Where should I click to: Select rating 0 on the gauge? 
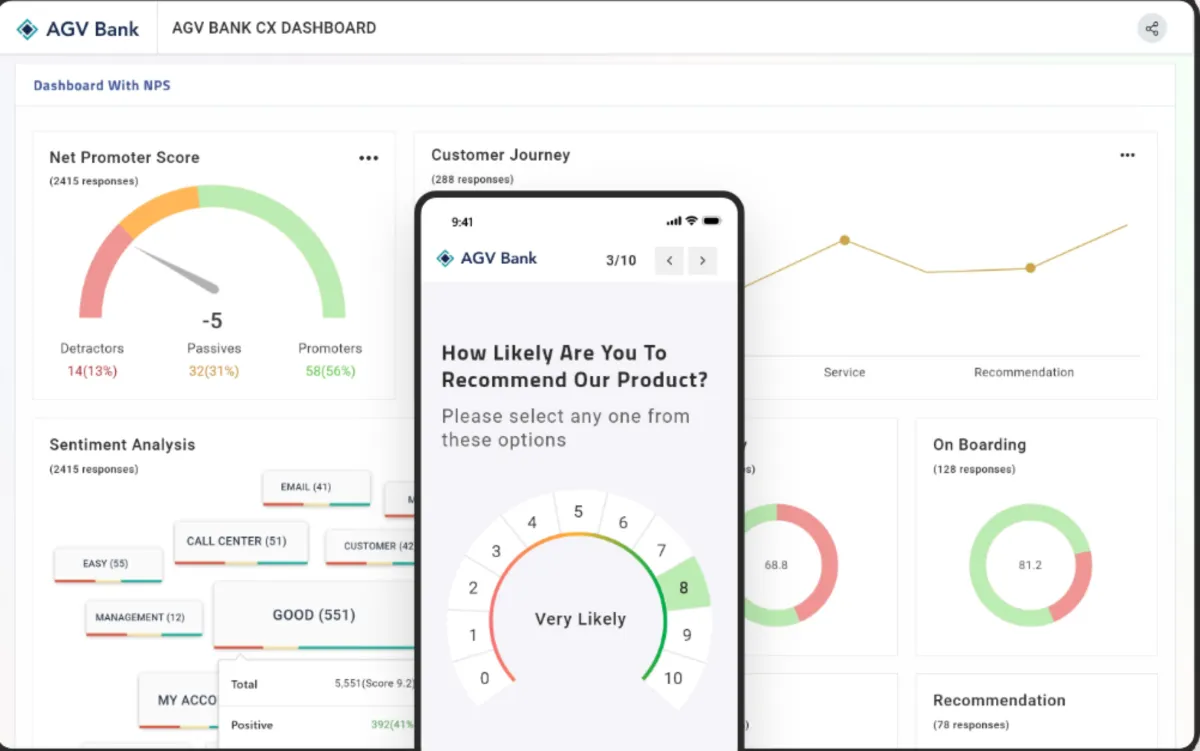coord(485,678)
